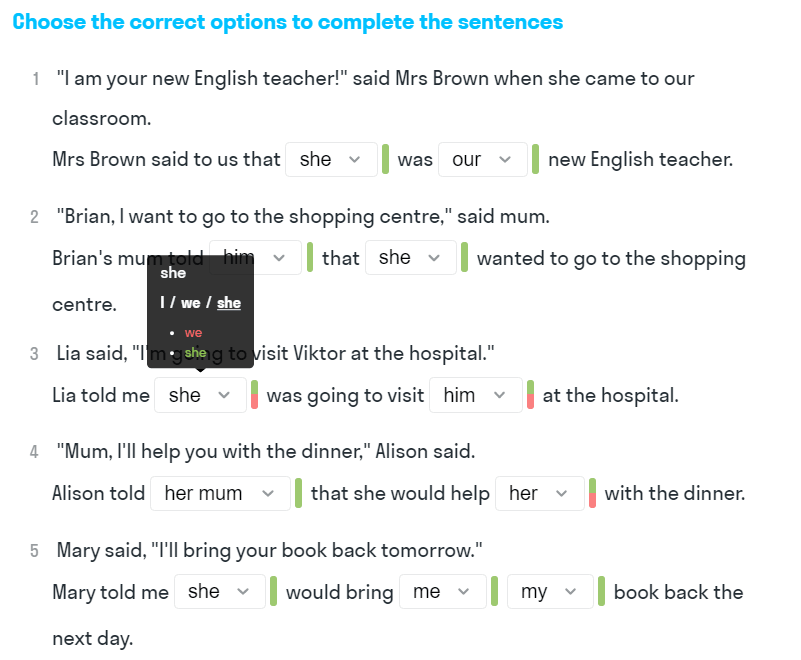Open the "she" dropdown before "wanted to go"

click(x=410, y=258)
